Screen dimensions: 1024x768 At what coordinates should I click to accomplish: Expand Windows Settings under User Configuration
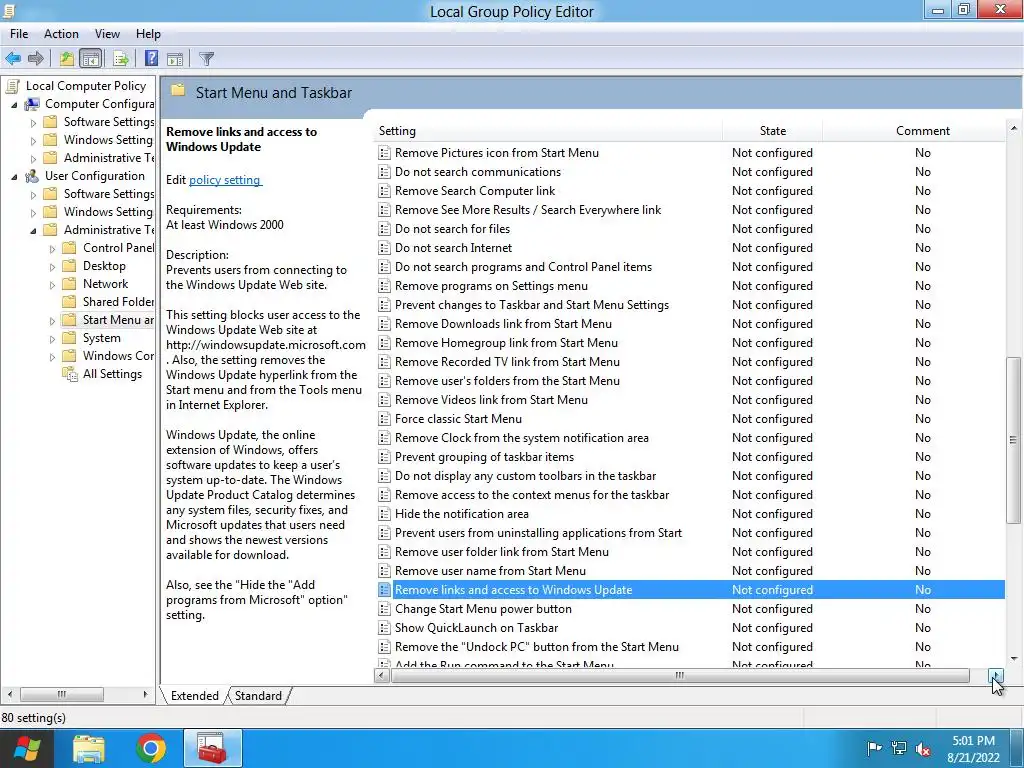pyautogui.click(x=33, y=213)
